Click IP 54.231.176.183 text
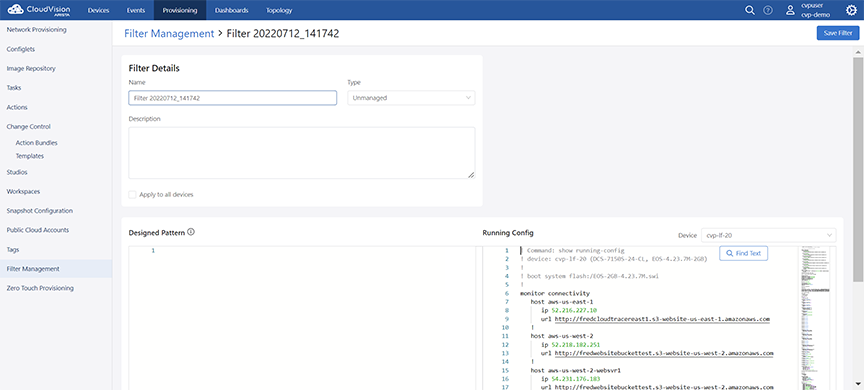The width and height of the screenshot is (864, 390). [575, 379]
